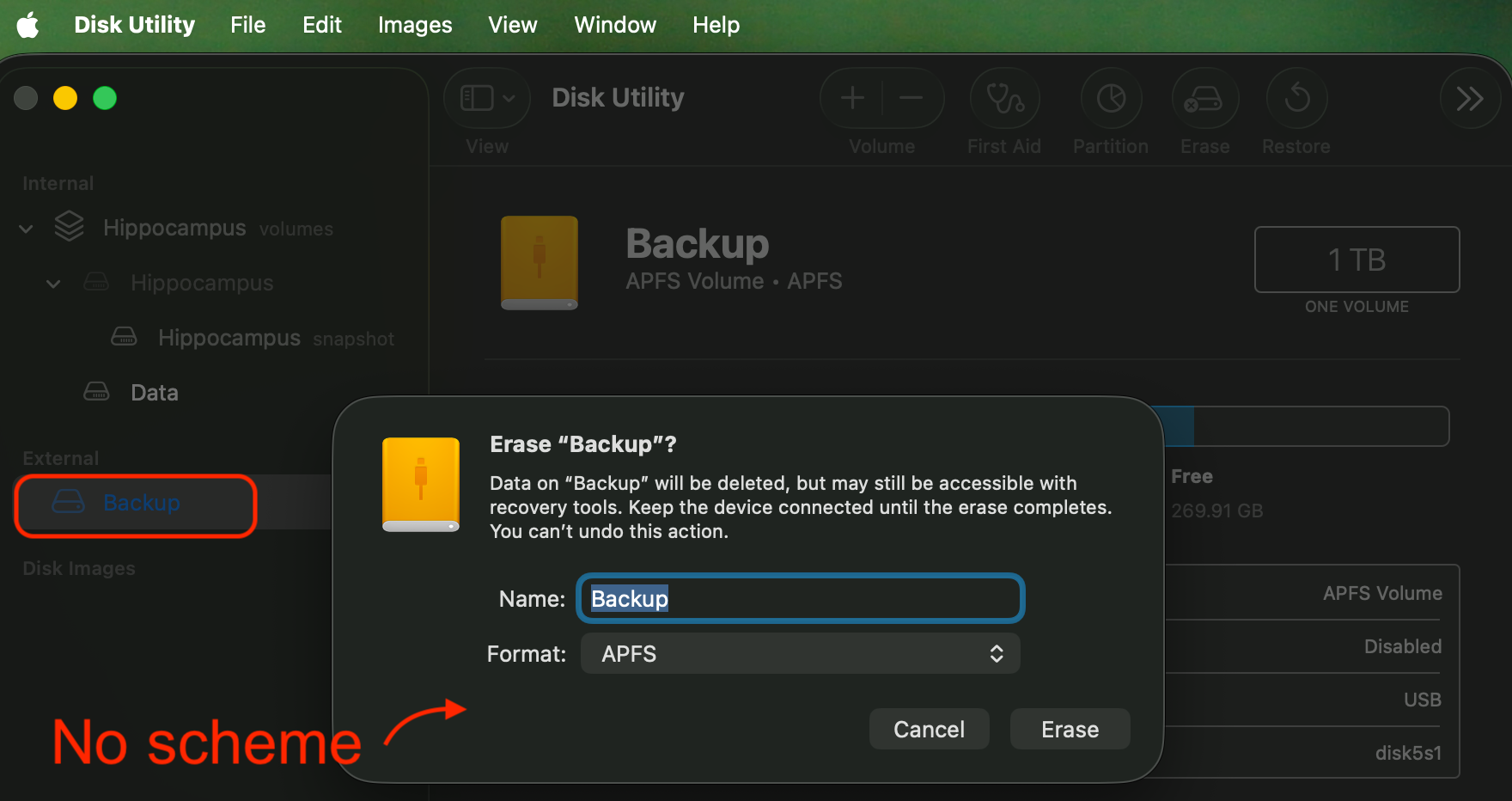1512x801 pixels.
Task: Show more toolbar items via double chevron
Action: [1470, 98]
